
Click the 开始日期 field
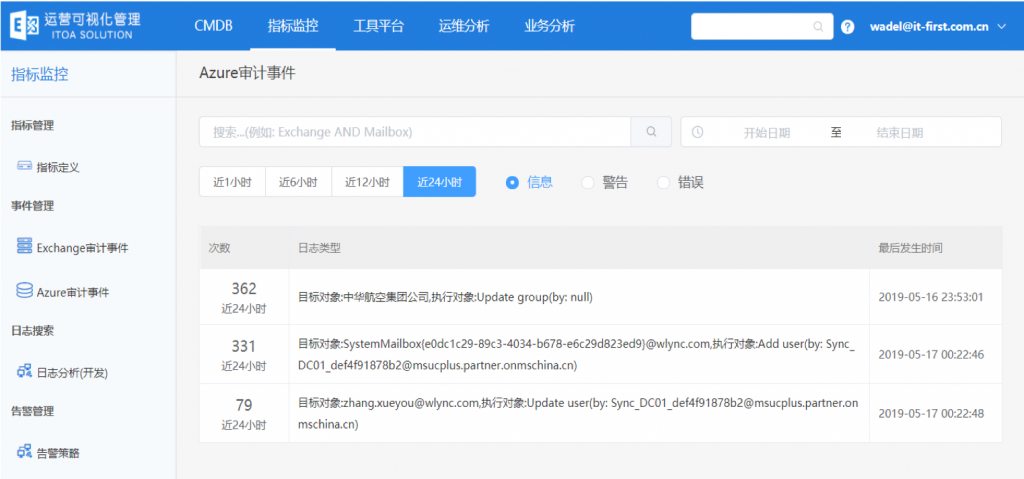767,133
